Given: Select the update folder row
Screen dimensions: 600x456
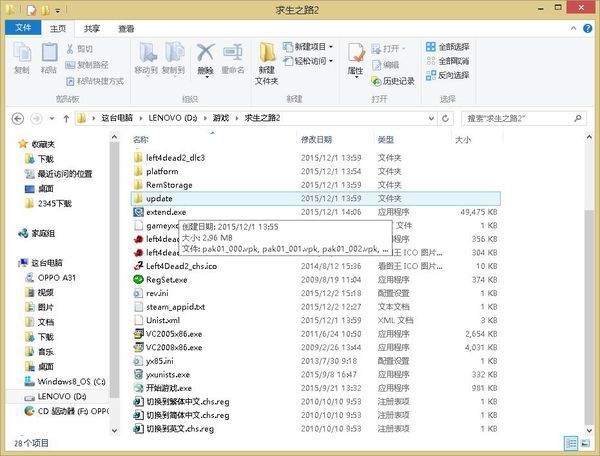Looking at the screenshot, I should pos(316,199).
